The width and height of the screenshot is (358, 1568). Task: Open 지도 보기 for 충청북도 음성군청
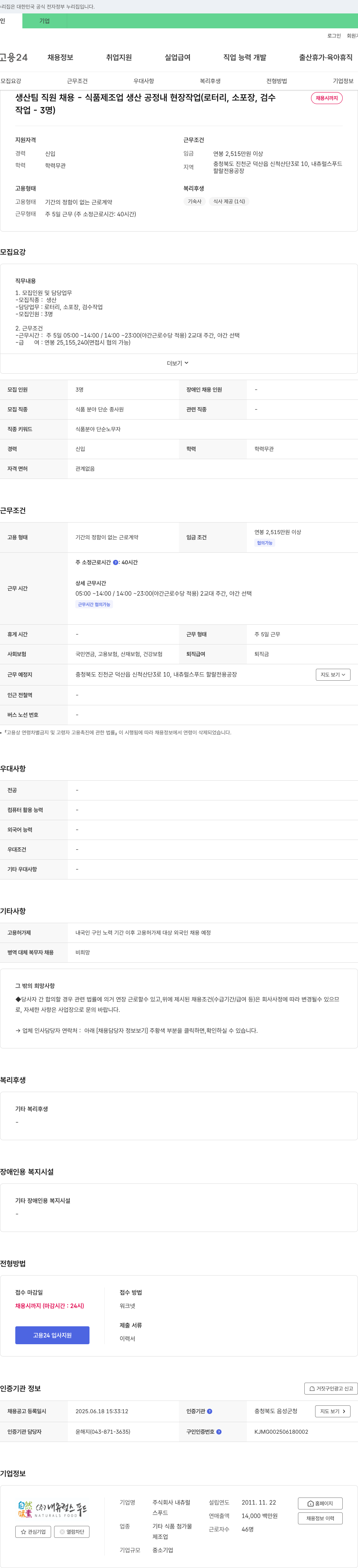click(x=333, y=1411)
